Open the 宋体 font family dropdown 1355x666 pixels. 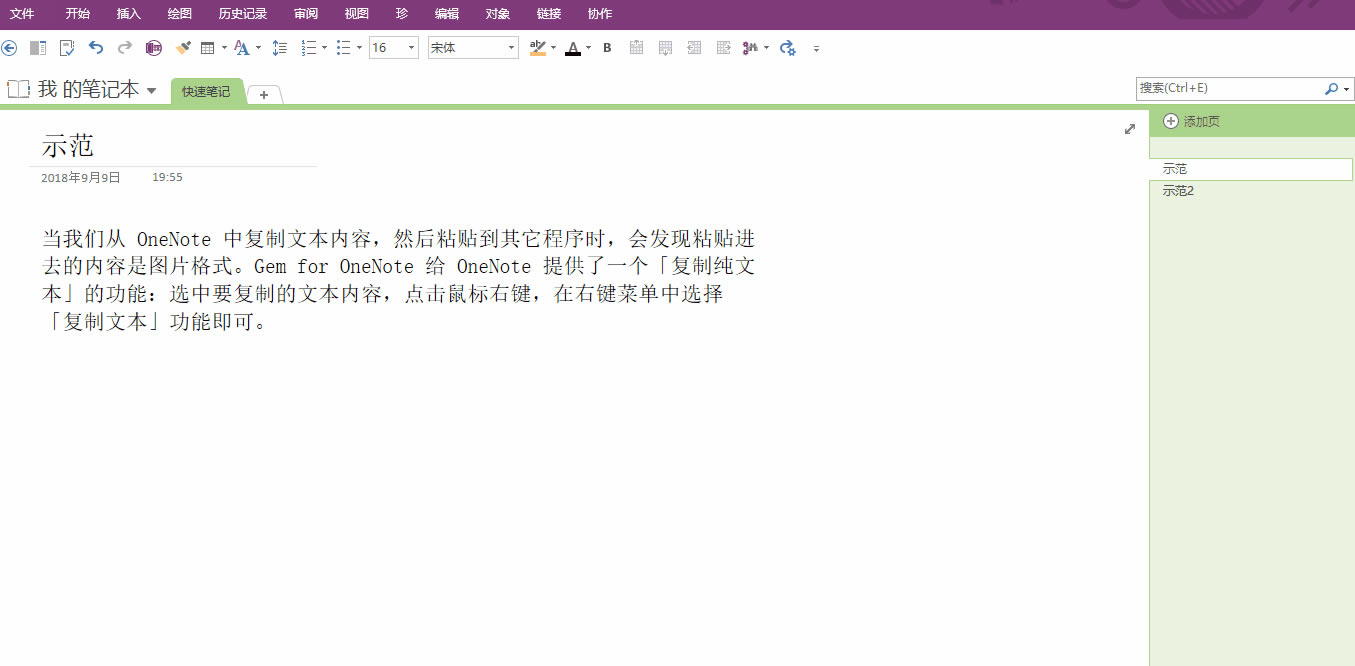510,47
